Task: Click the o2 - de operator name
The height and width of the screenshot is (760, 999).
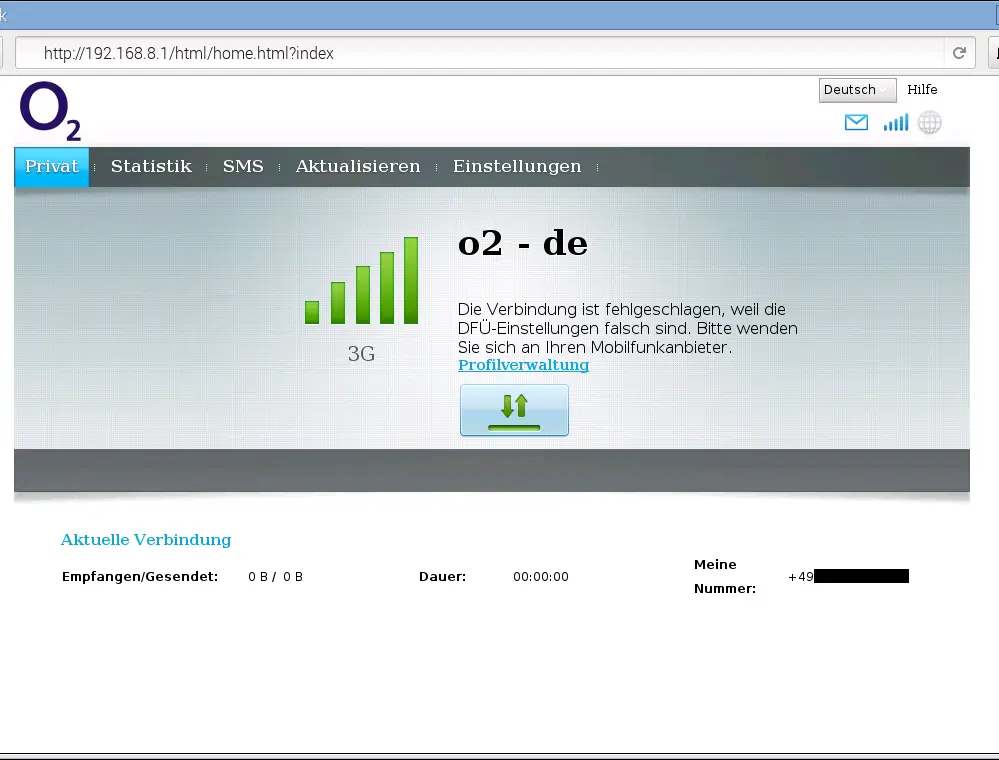Action: (x=522, y=243)
